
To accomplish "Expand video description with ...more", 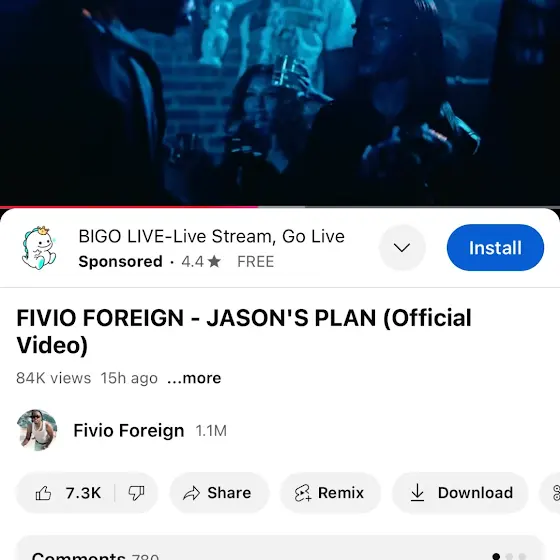I will [x=194, y=378].
